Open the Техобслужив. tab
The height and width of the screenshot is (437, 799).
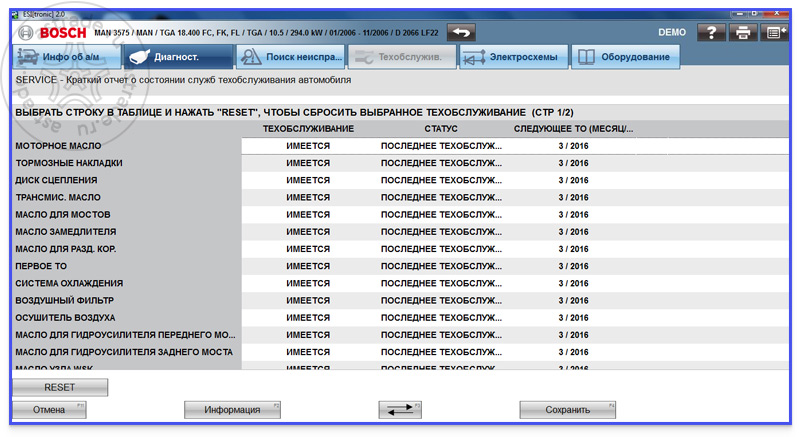402,57
